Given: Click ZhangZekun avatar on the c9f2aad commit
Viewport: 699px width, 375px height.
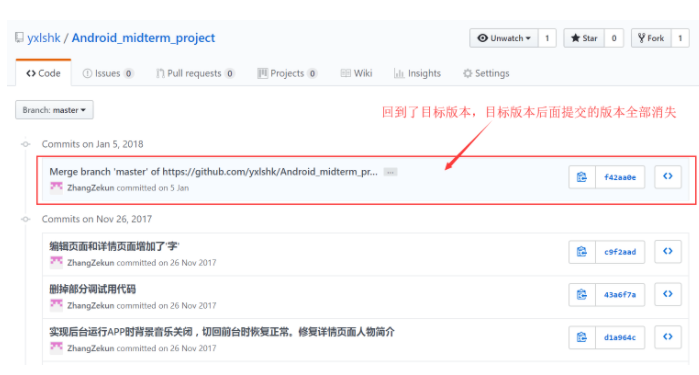Looking at the screenshot, I should click(x=56, y=262).
